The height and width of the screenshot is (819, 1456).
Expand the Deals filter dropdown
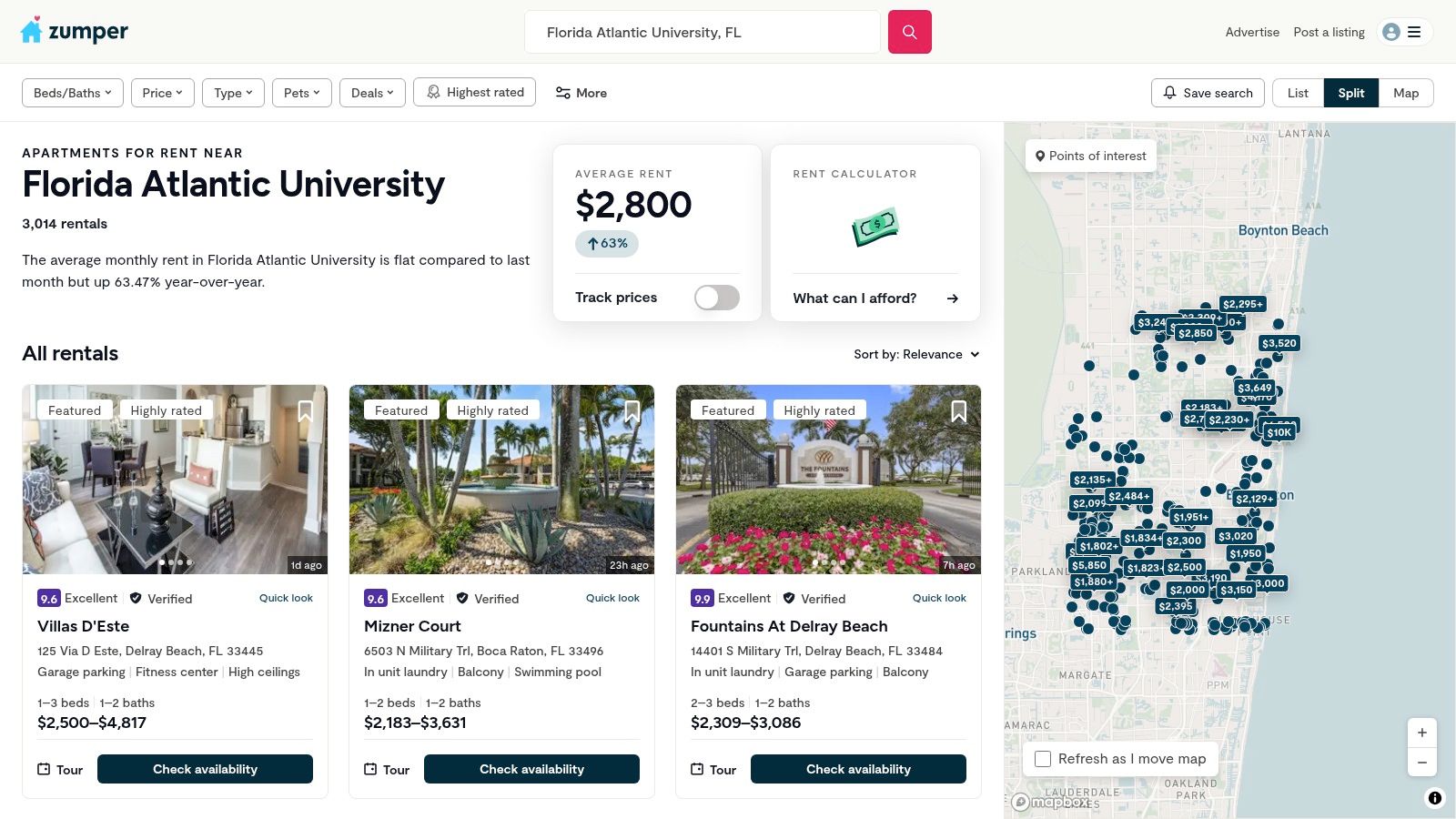pyautogui.click(x=372, y=93)
